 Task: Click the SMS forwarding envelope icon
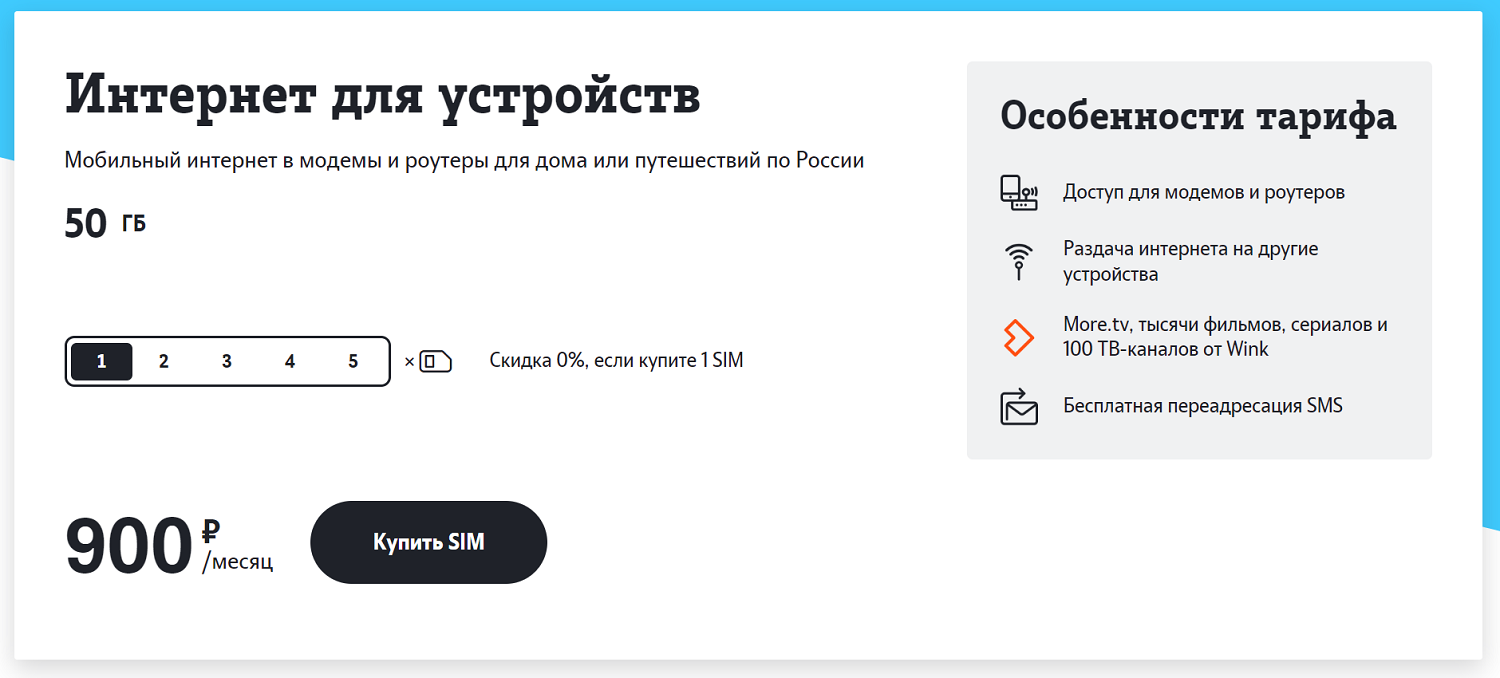point(1019,406)
